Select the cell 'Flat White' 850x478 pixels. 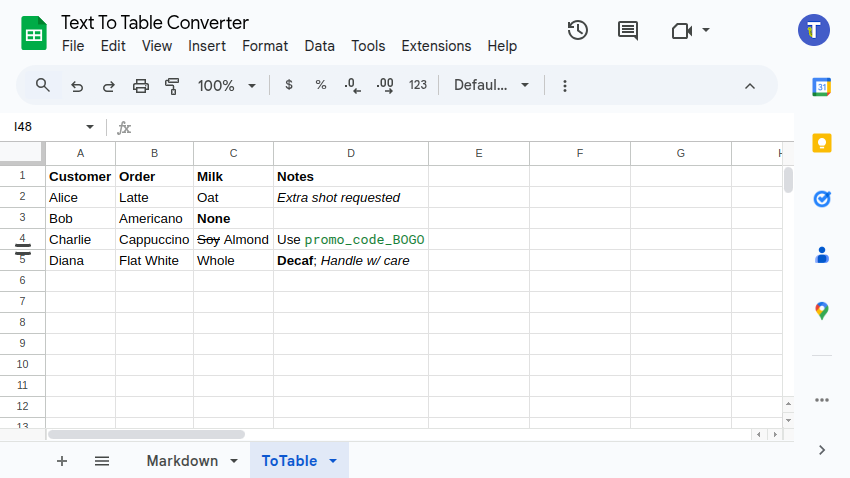tap(154, 261)
